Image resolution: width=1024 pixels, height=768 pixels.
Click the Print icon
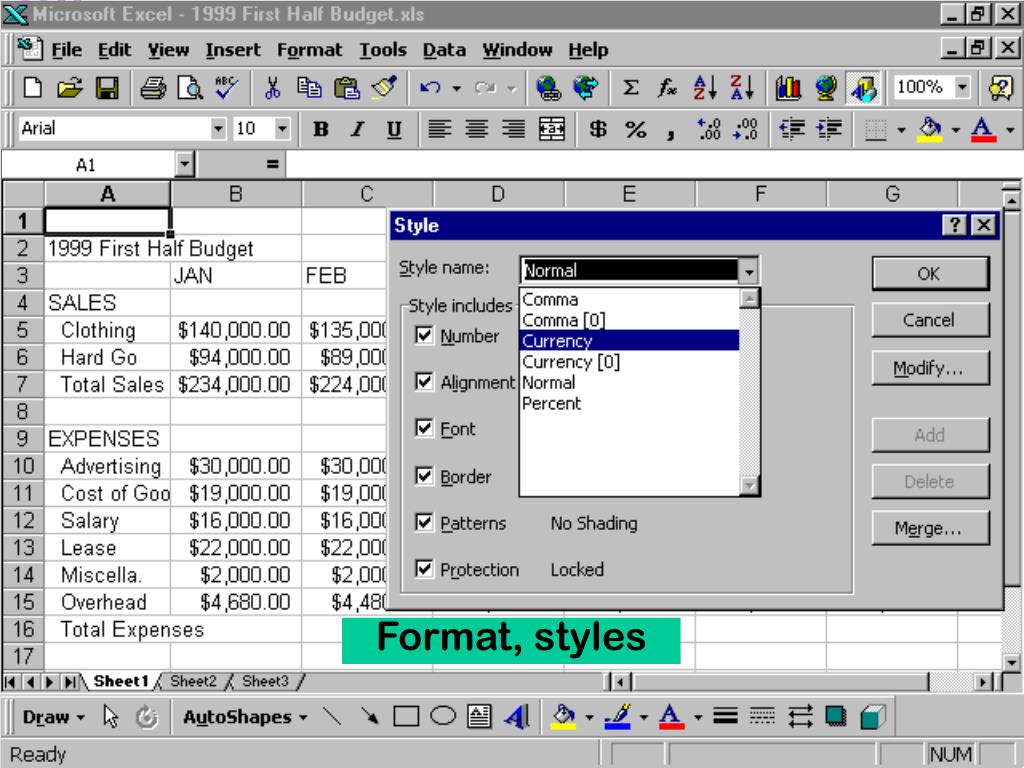(x=153, y=88)
